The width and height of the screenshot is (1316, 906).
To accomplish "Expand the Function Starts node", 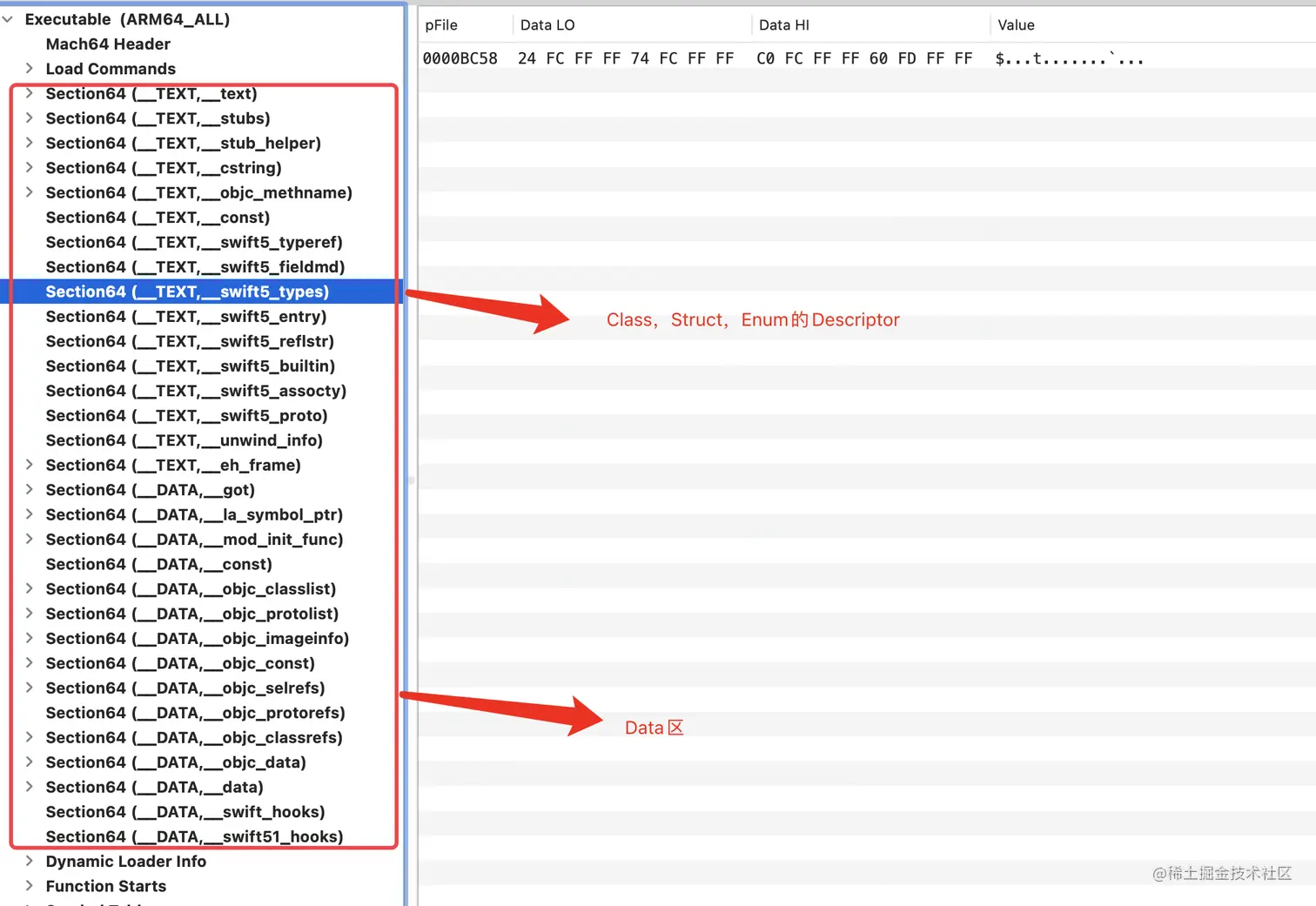I will (x=29, y=886).
